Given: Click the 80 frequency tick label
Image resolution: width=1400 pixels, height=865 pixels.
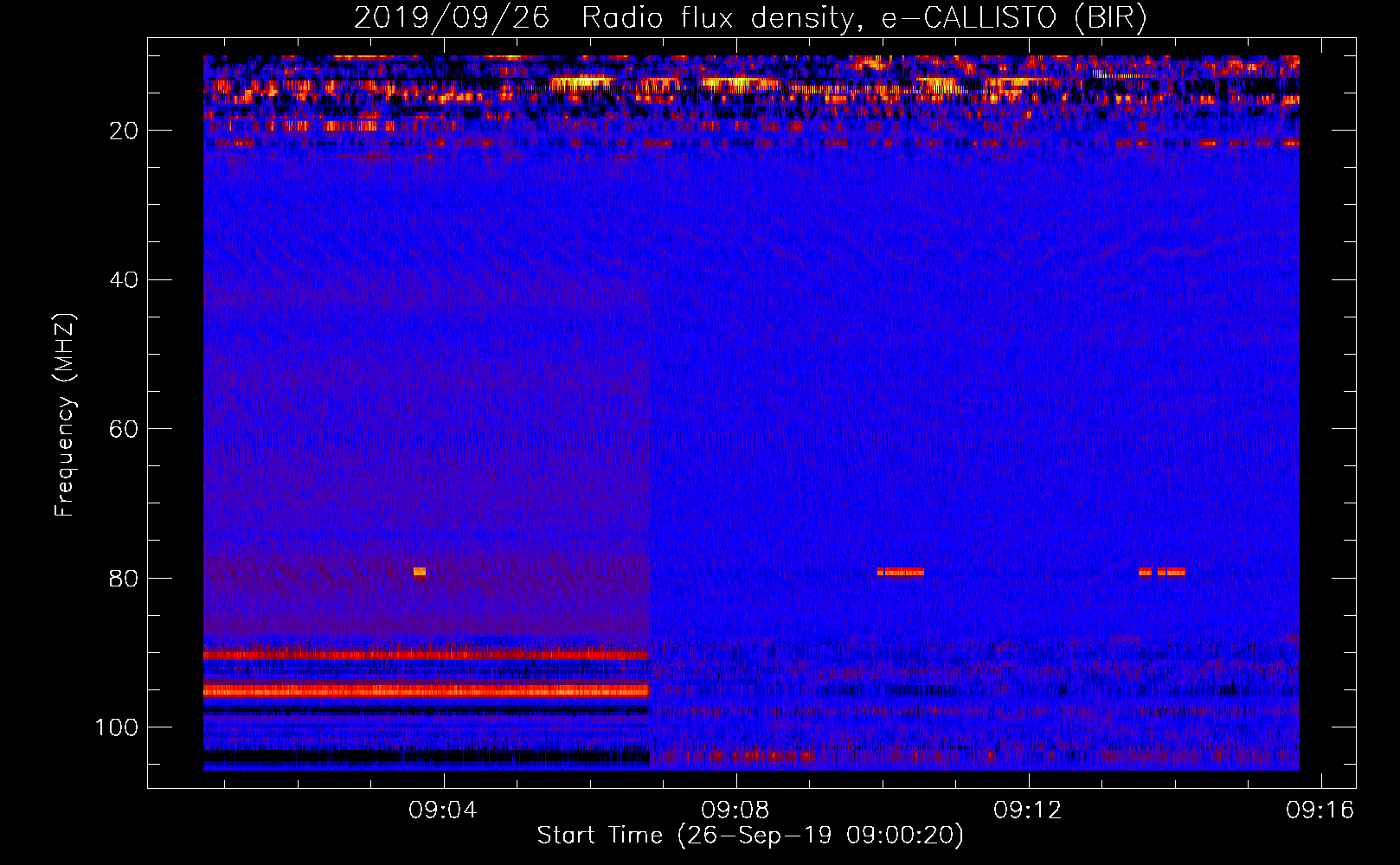Looking at the screenshot, I should (x=124, y=578).
